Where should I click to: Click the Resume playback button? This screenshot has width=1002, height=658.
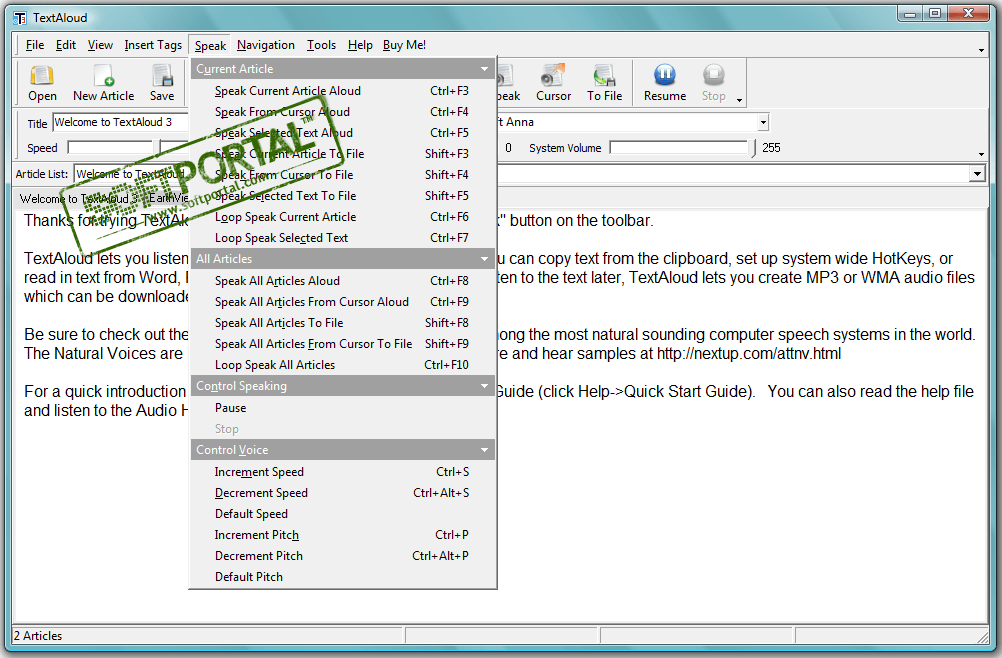665,83
